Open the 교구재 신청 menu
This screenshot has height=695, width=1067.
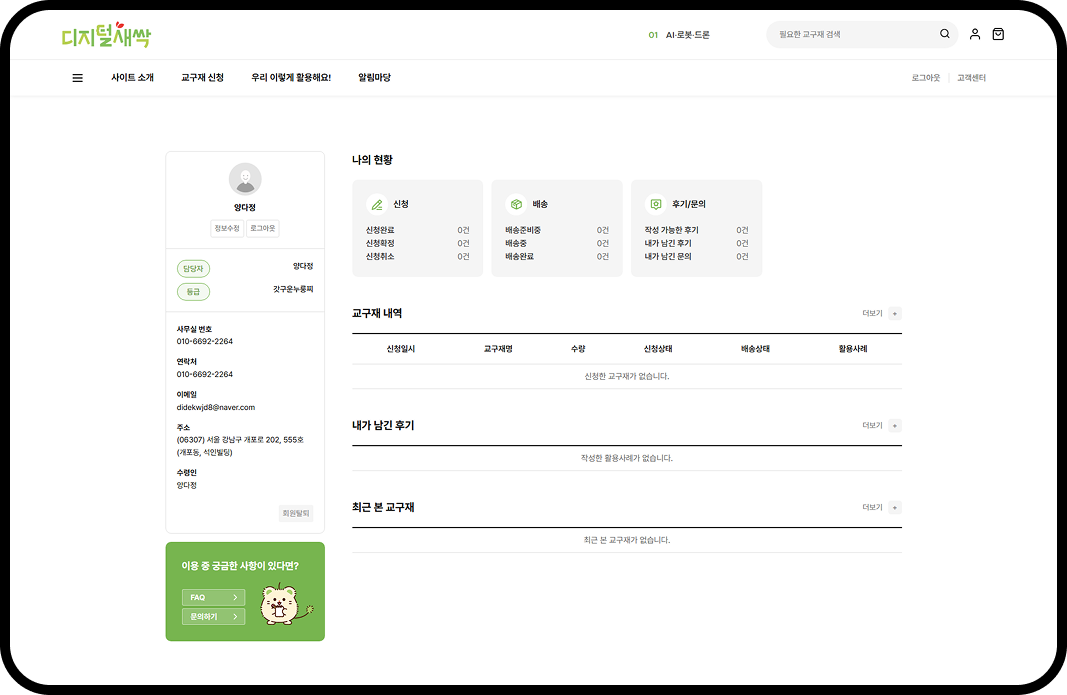tap(202, 78)
